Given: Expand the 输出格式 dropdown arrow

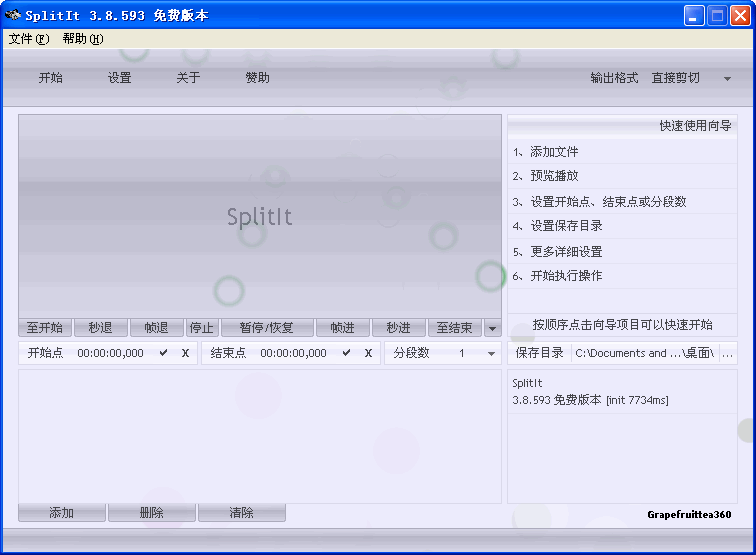Looking at the screenshot, I should coord(727,79).
